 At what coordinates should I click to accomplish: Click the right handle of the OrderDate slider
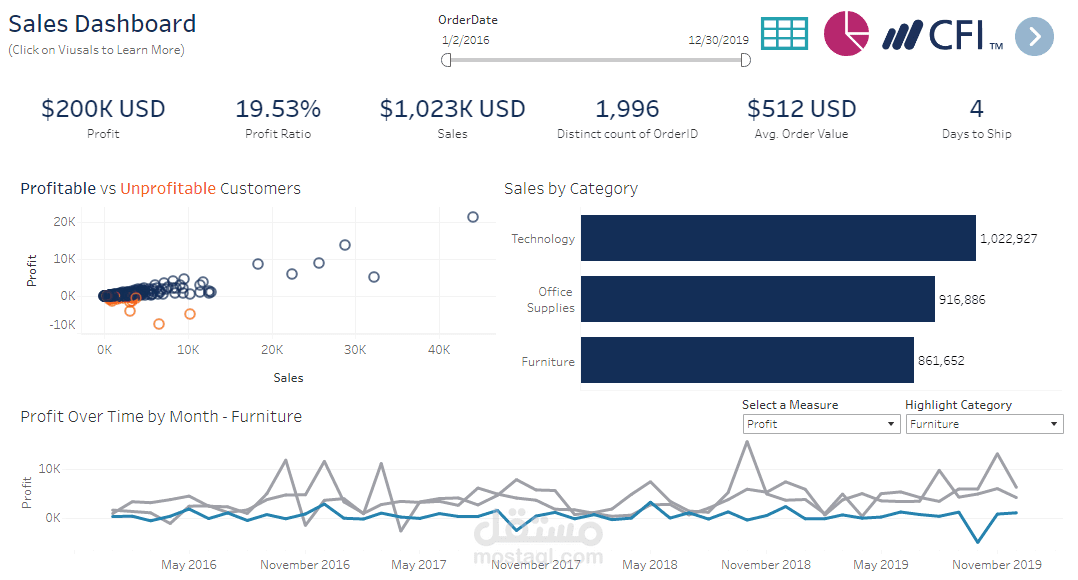[745, 60]
